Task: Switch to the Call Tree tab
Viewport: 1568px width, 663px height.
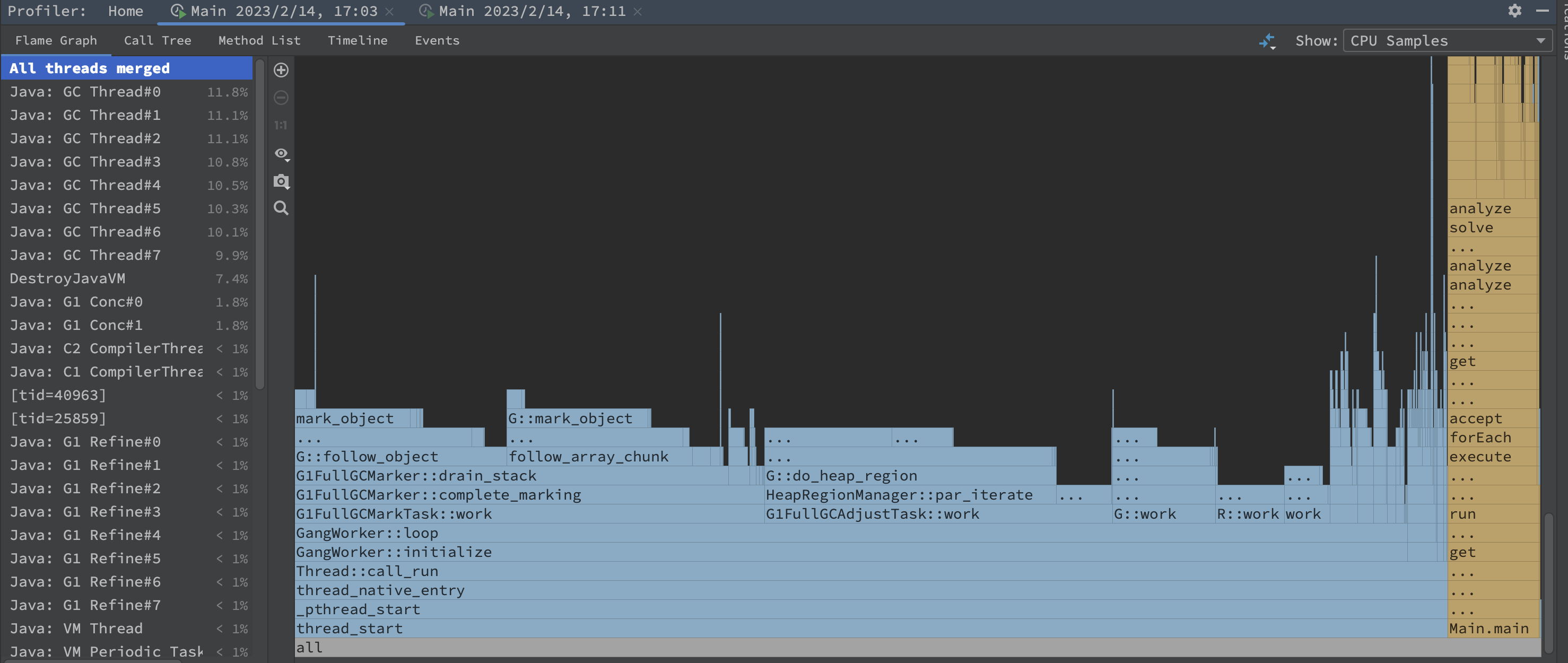Action: pos(158,40)
